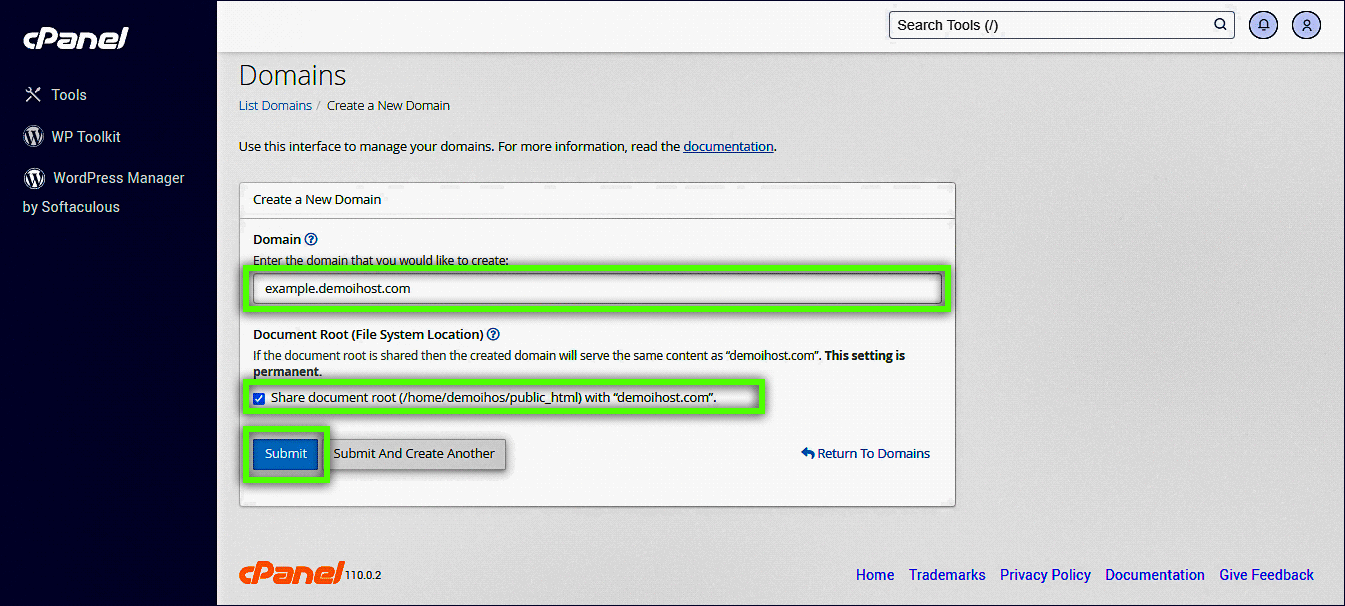Click into the domain name field
Screen dimensions: 1345x606
tap(596, 288)
